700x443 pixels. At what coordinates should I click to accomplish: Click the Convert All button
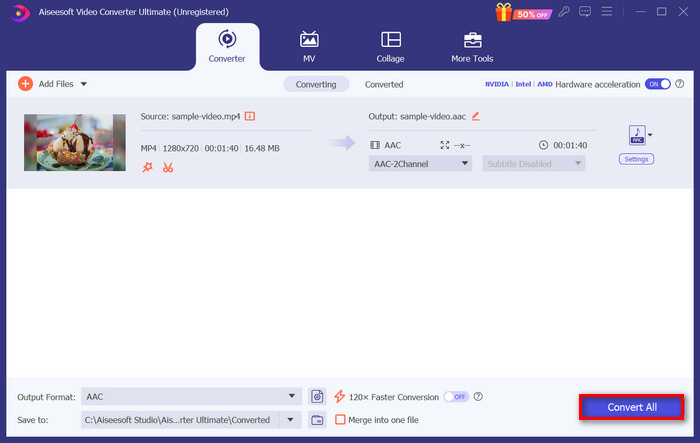pyautogui.click(x=632, y=407)
